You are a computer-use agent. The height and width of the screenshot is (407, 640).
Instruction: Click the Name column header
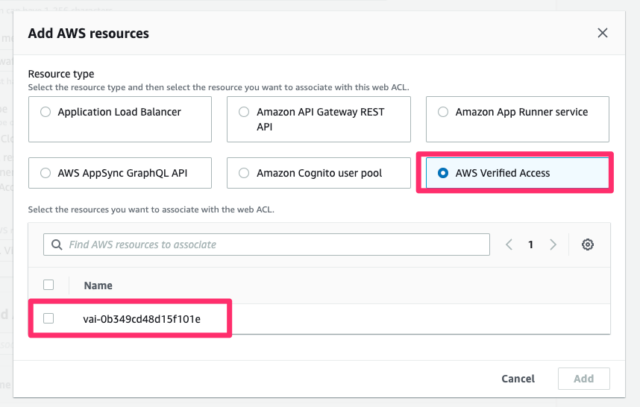[98, 285]
